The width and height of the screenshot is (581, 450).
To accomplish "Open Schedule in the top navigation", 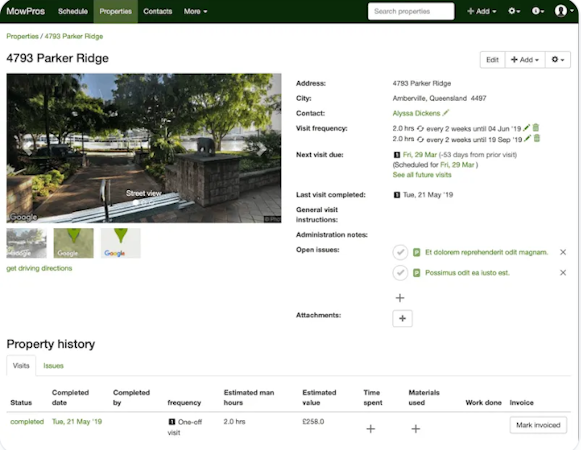I will [x=73, y=11].
